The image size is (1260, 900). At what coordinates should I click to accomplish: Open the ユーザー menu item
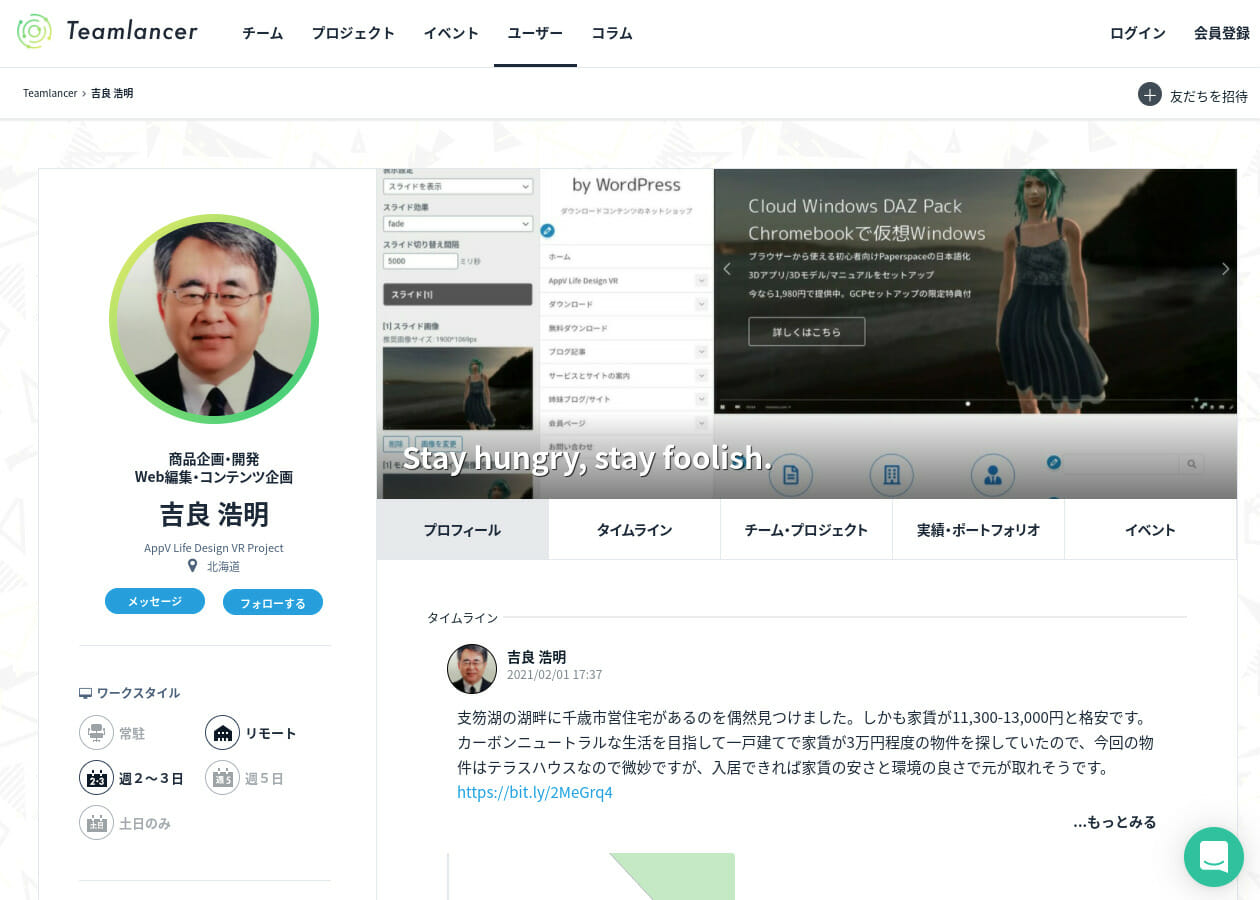tap(535, 33)
